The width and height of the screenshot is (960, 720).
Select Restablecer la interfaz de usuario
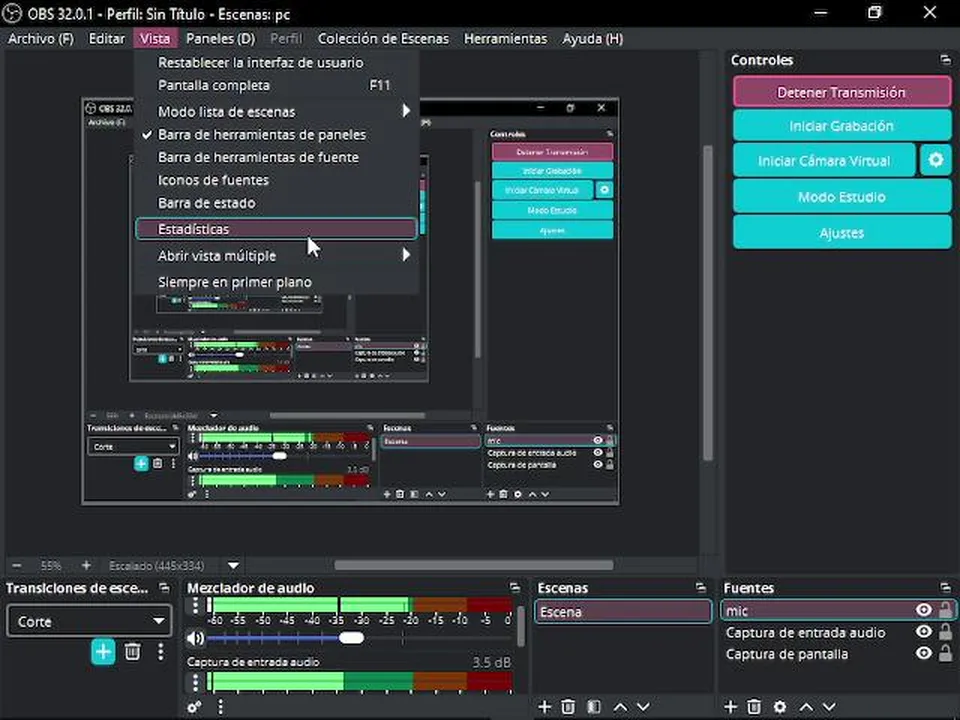pos(277,62)
